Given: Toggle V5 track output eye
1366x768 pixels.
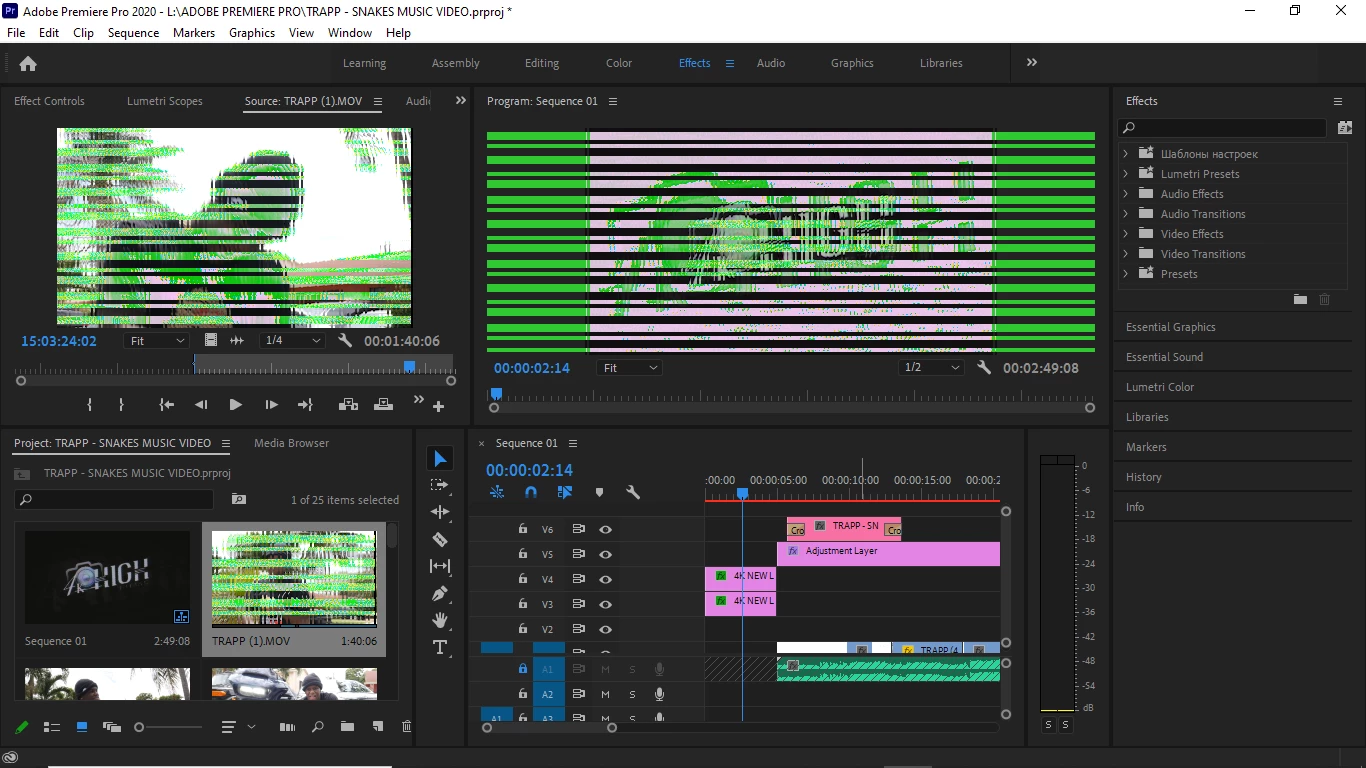Looking at the screenshot, I should (x=605, y=554).
